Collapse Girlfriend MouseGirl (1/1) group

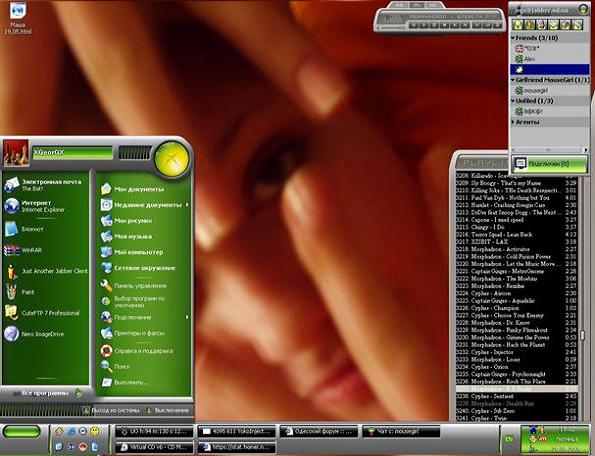pyautogui.click(x=513, y=80)
